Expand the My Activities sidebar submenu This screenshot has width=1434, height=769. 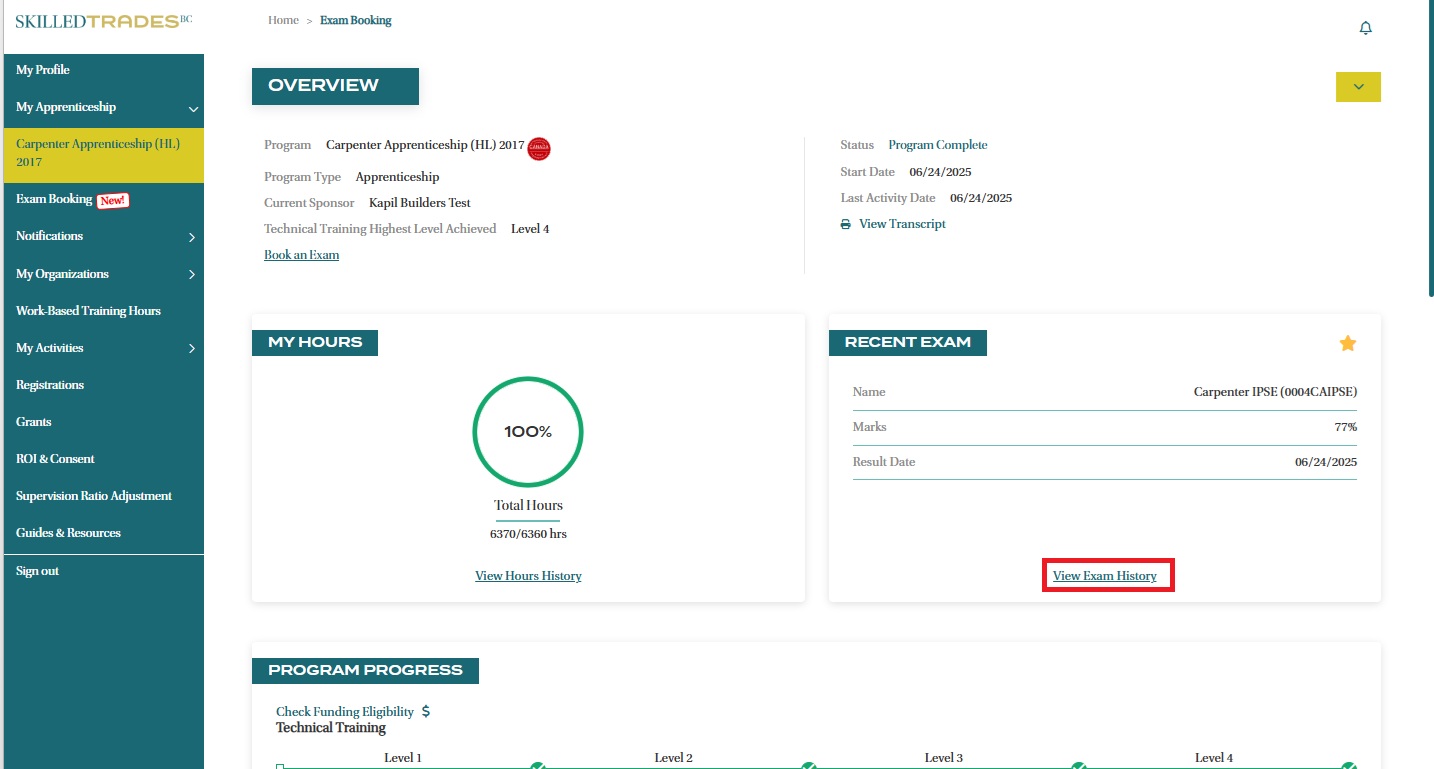pos(192,349)
